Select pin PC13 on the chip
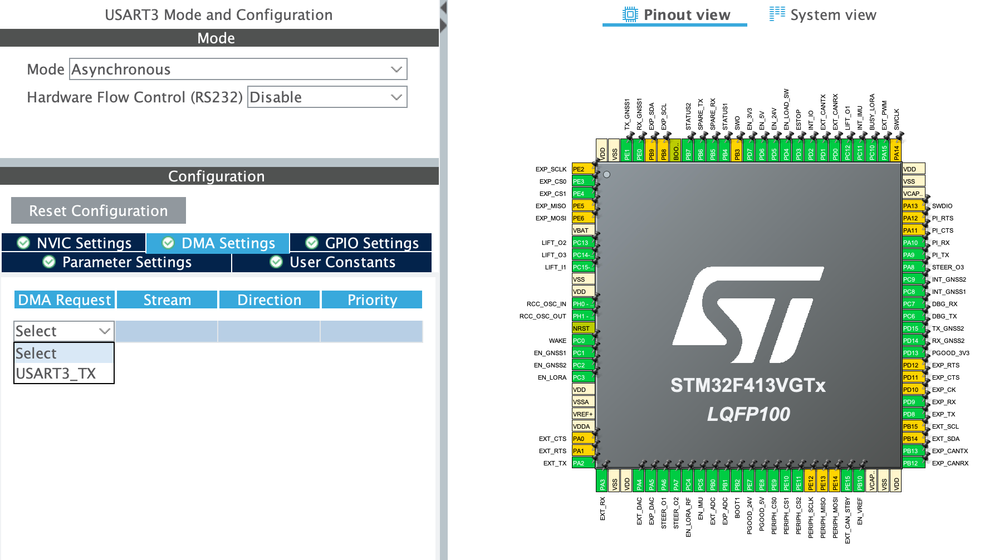 coord(583,243)
